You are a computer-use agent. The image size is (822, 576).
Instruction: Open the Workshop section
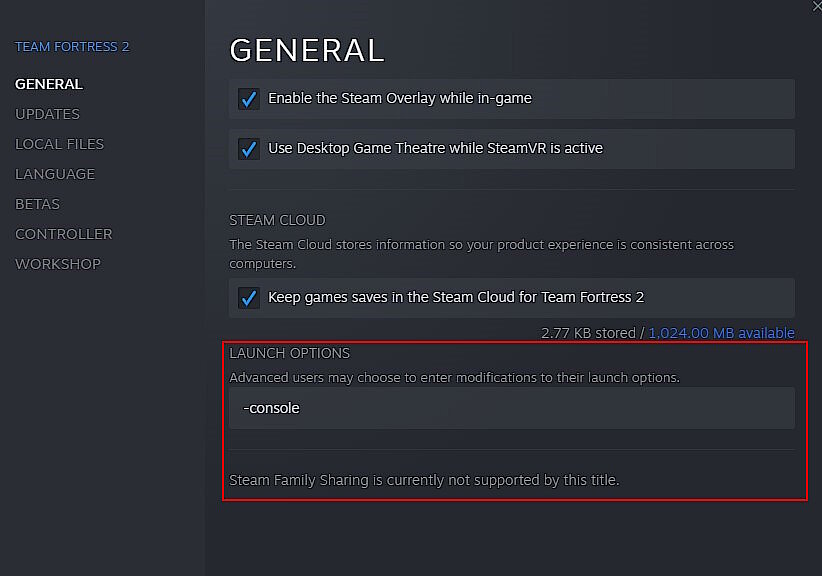(x=55, y=263)
